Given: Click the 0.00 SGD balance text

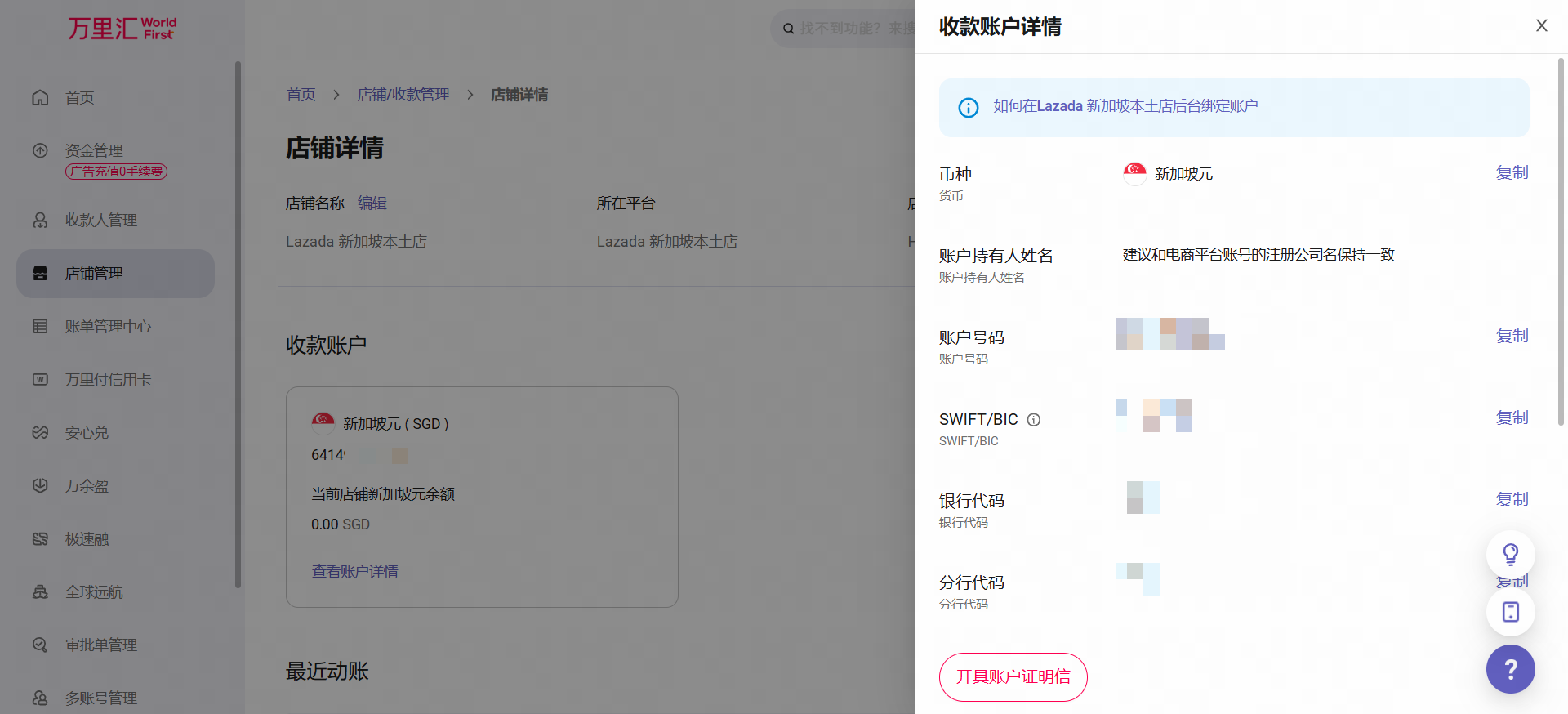Looking at the screenshot, I should tap(341, 524).
